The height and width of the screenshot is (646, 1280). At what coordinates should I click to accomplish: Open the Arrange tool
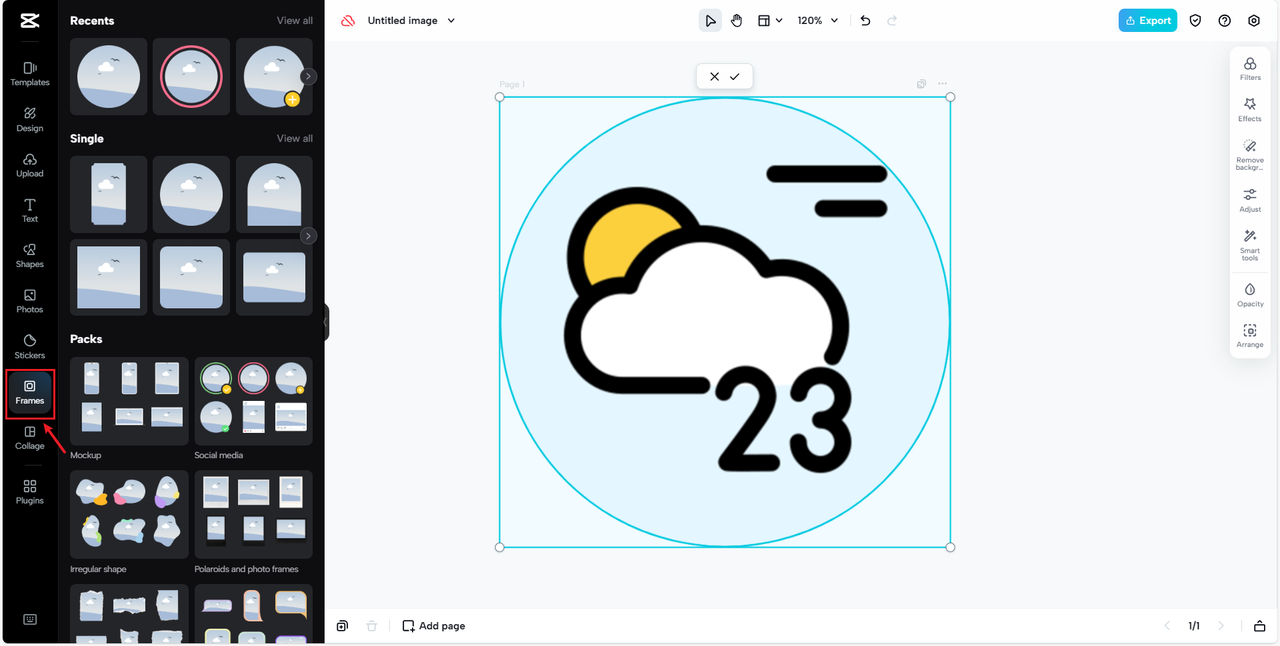(1250, 336)
